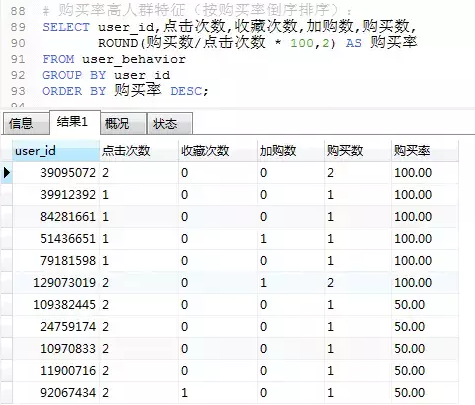Screen dimensions: 475x405
Task: Click 购买数 value in row 11900716
Action: [x=358, y=371]
